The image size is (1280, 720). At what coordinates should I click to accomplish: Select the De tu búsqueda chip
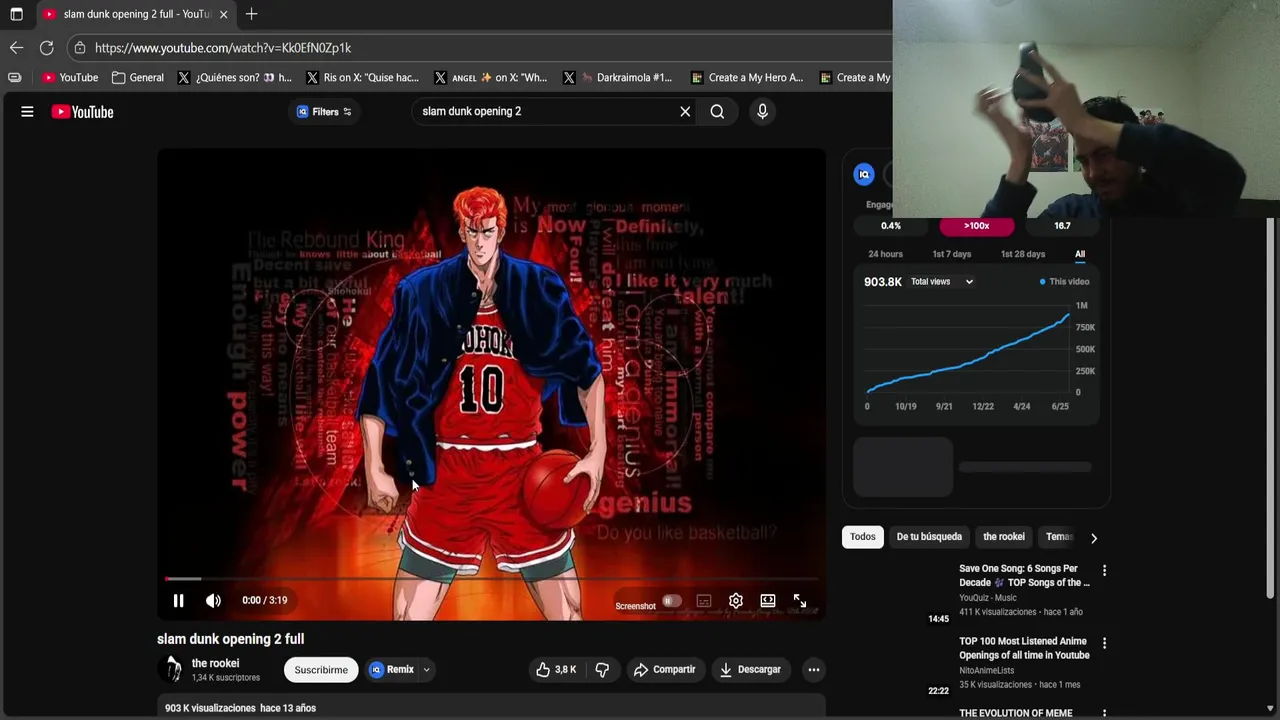click(x=929, y=537)
